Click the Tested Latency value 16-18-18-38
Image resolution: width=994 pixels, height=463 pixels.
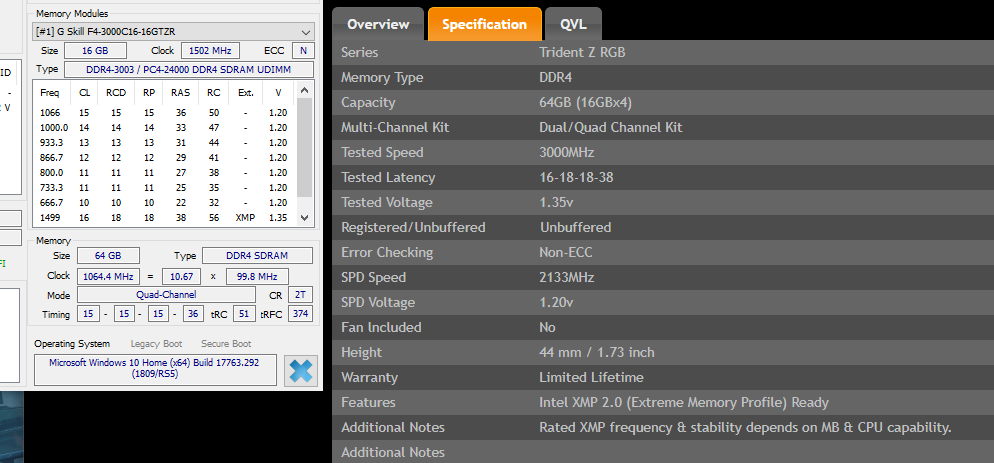pos(576,178)
